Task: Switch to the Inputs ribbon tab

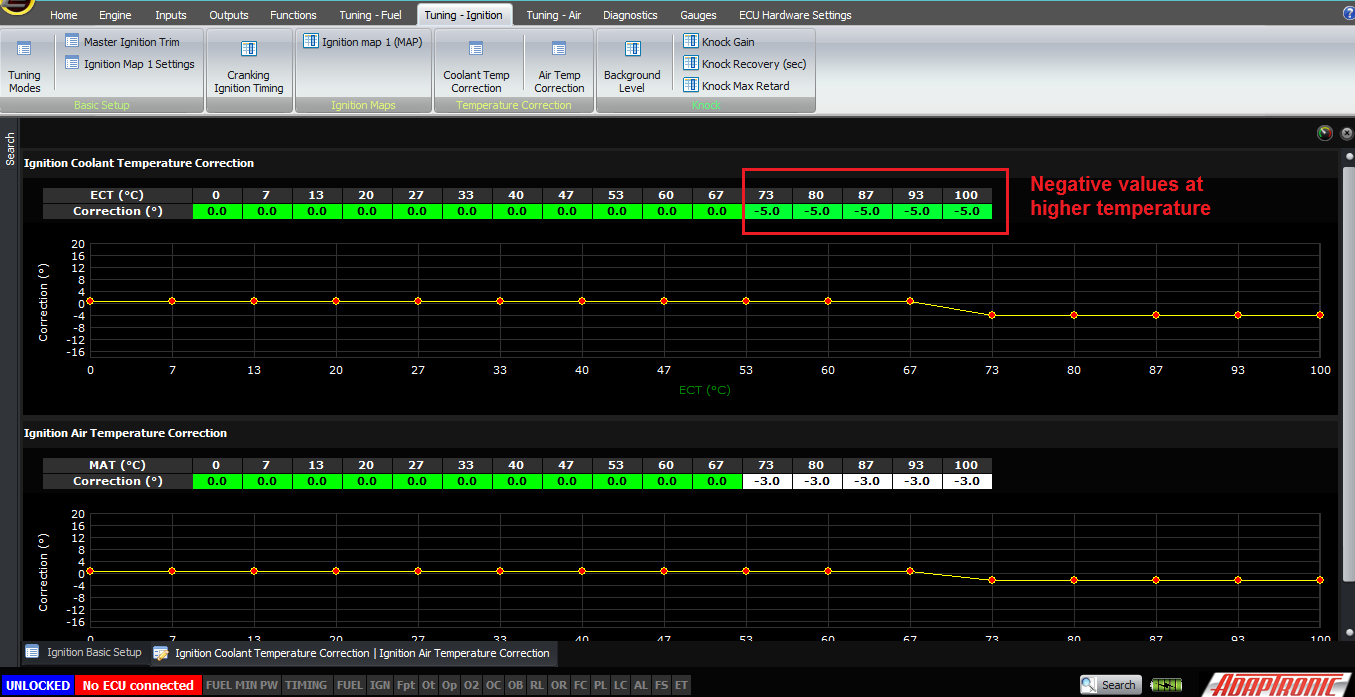Action: click(171, 15)
